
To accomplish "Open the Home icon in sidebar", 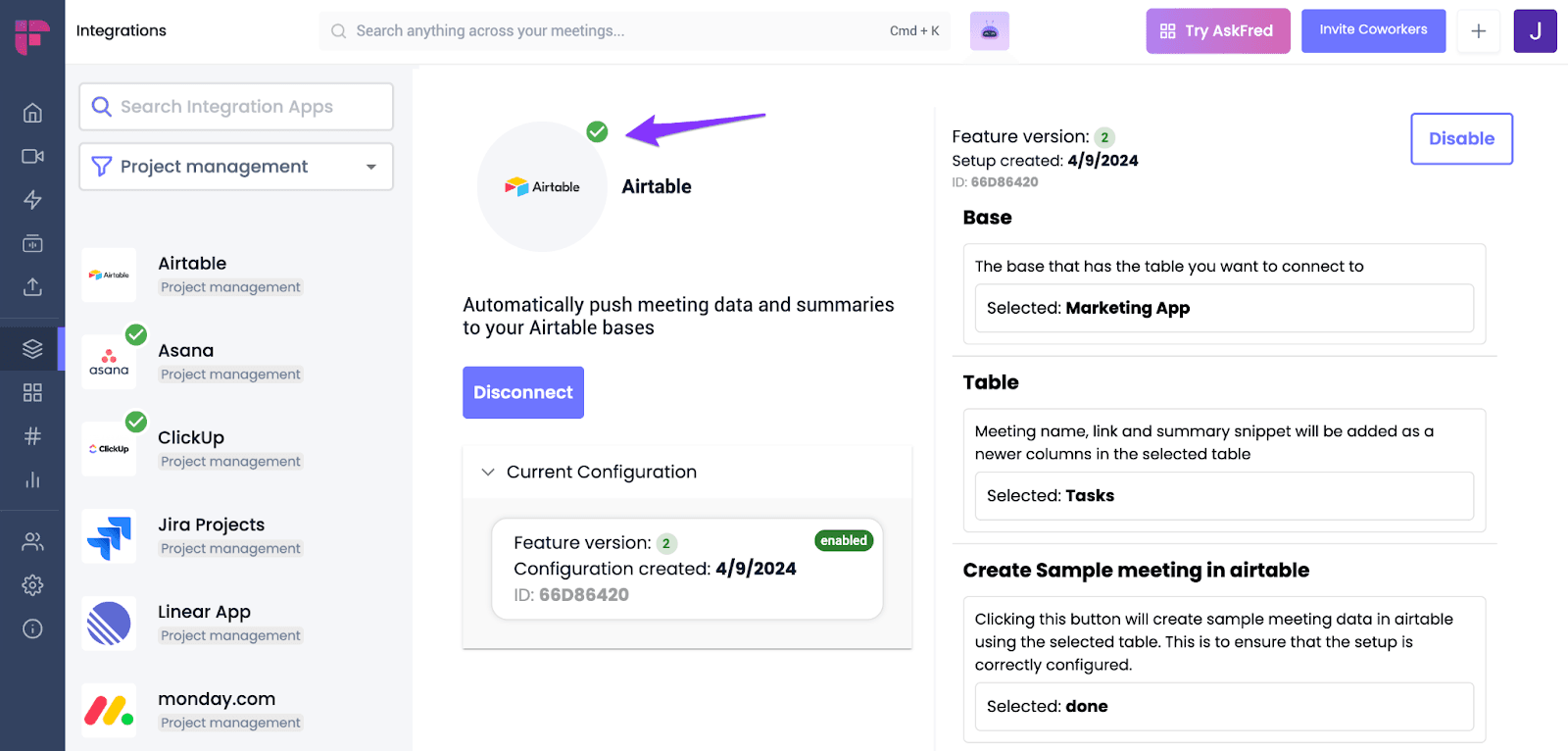I will pyautogui.click(x=32, y=113).
